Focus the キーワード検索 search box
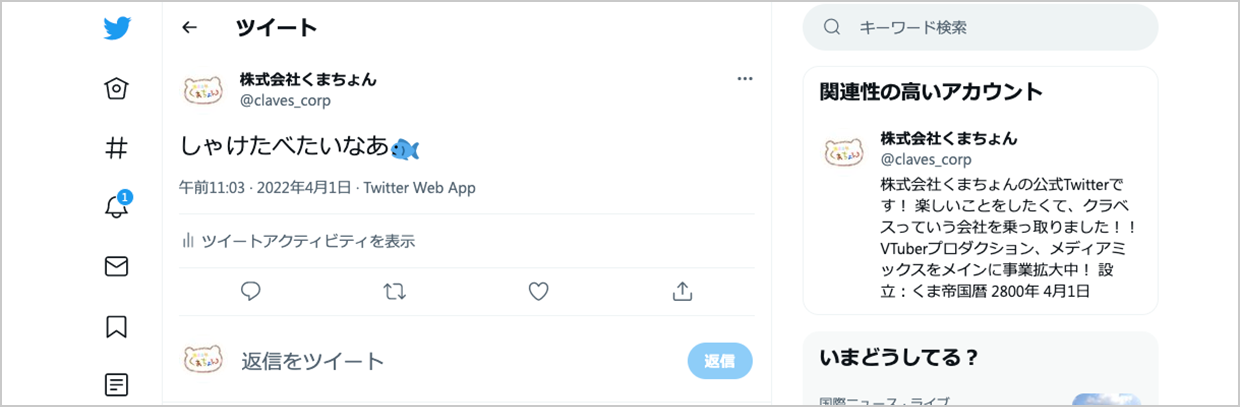This screenshot has height=407, width=1240. [990, 28]
